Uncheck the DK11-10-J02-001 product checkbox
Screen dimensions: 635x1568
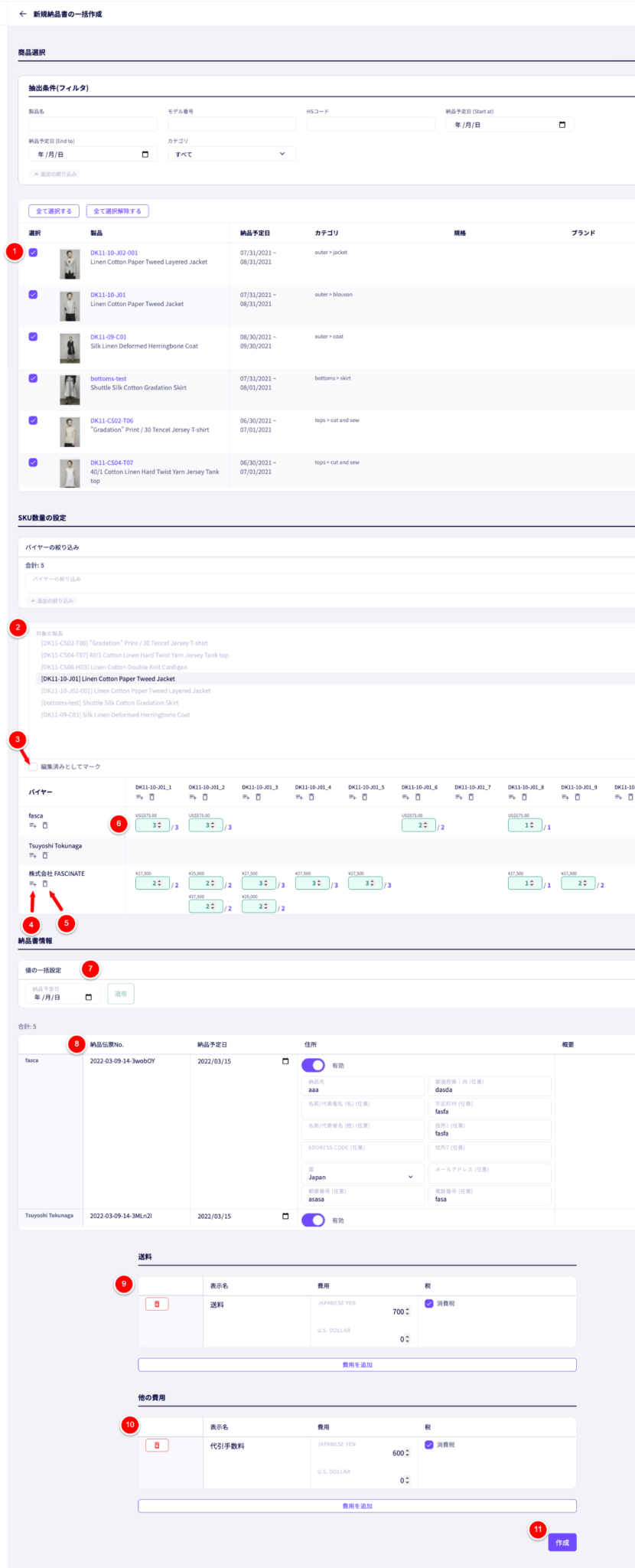point(33,253)
